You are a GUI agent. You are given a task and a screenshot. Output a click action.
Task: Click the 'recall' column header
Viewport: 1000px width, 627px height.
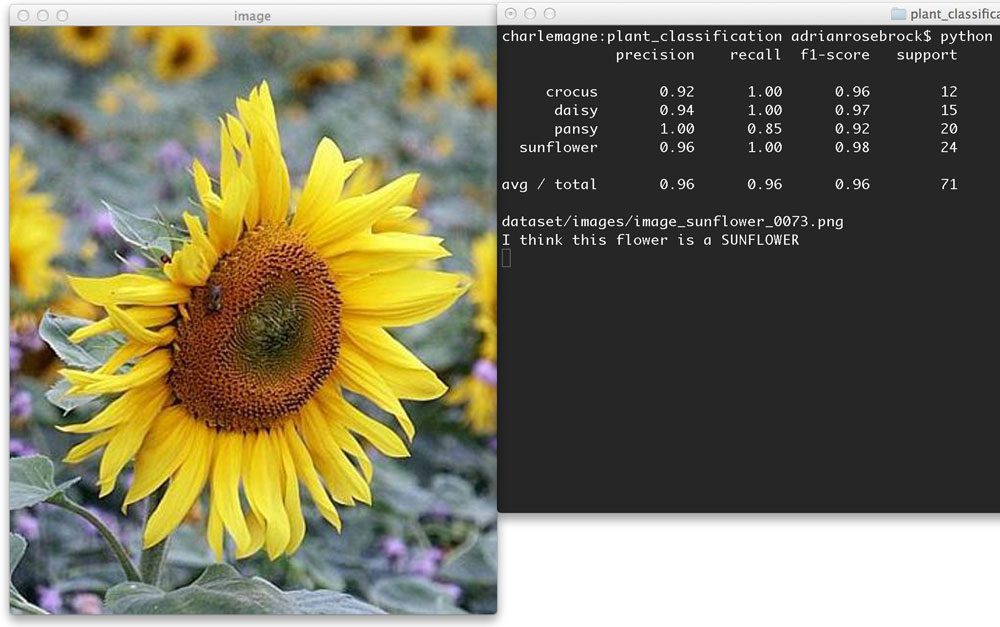[756, 55]
